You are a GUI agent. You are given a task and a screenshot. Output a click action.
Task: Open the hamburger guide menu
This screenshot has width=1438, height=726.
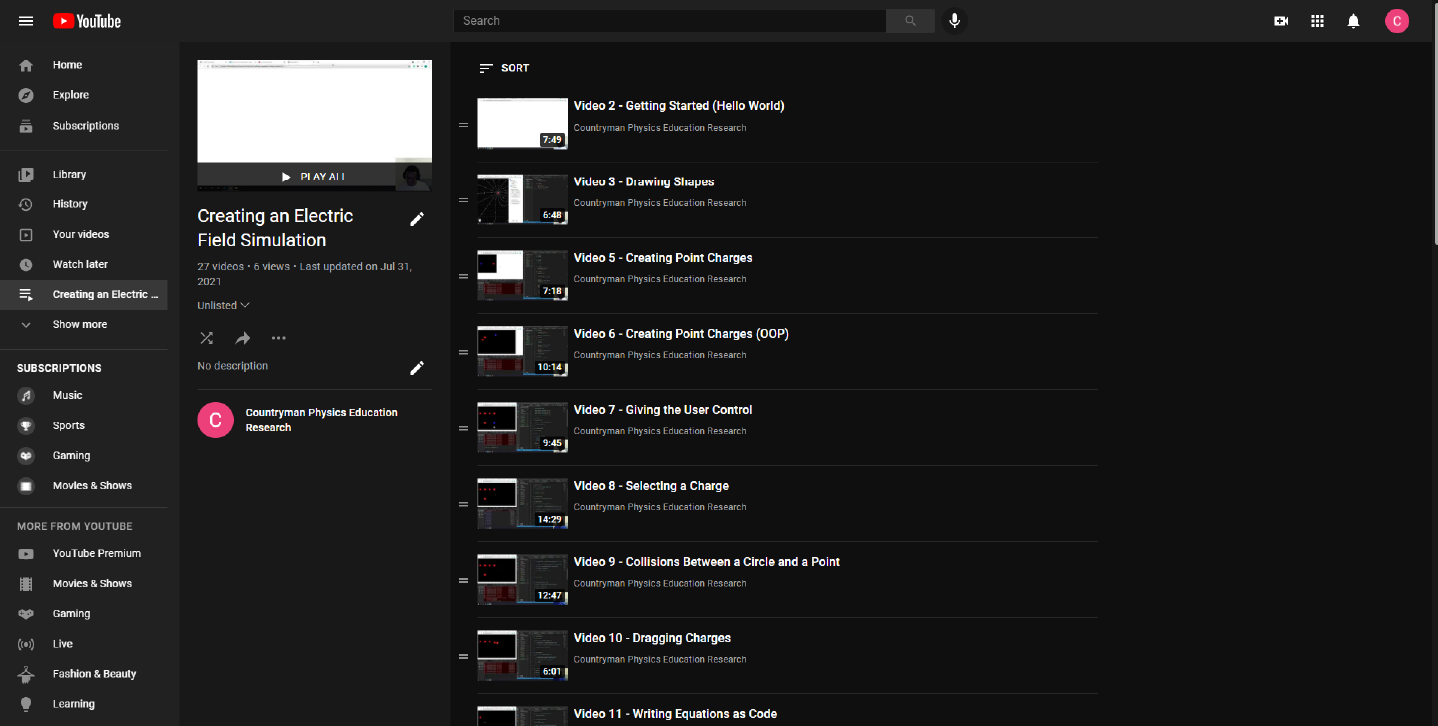[x=26, y=20]
